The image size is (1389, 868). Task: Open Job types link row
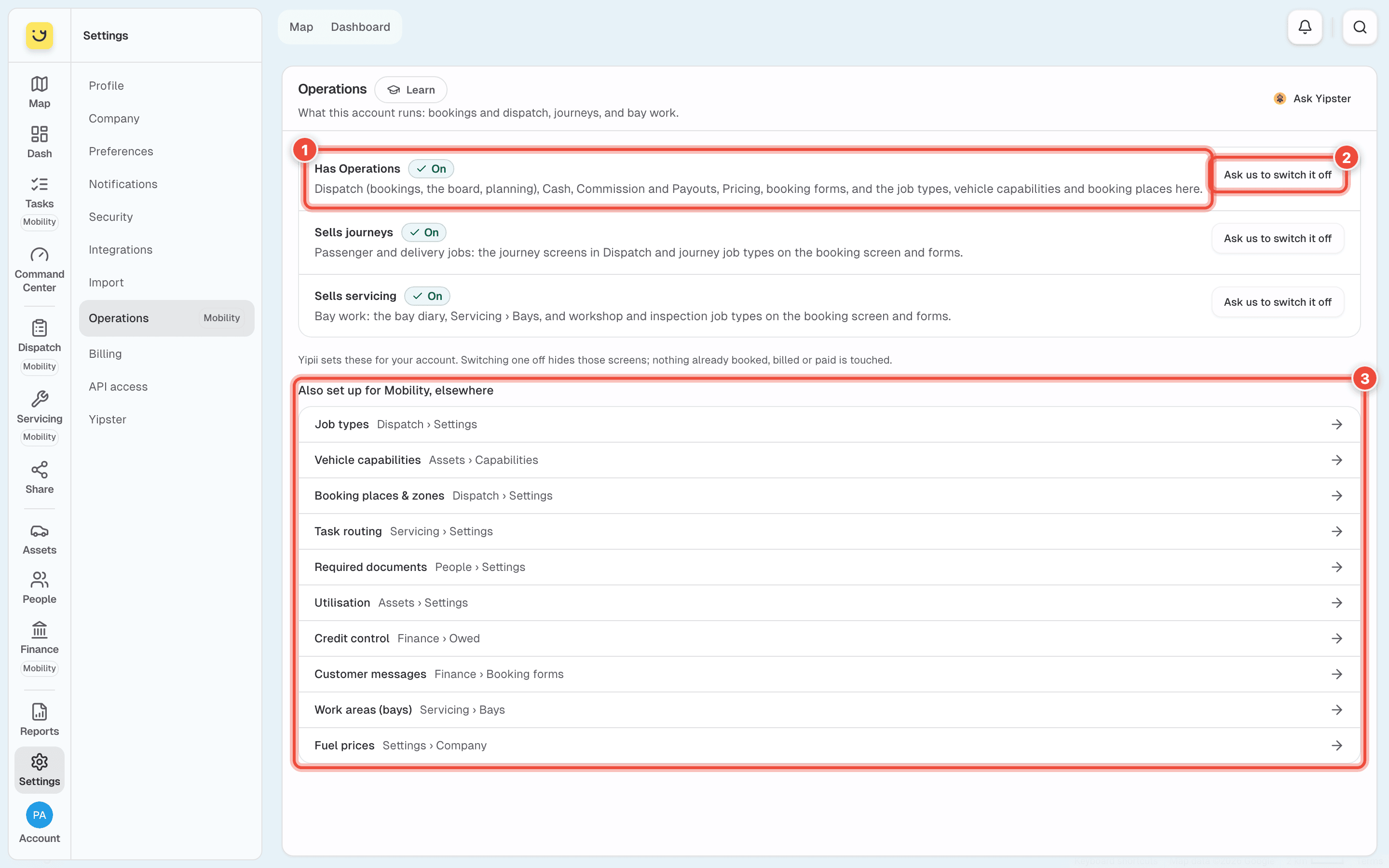click(x=830, y=424)
